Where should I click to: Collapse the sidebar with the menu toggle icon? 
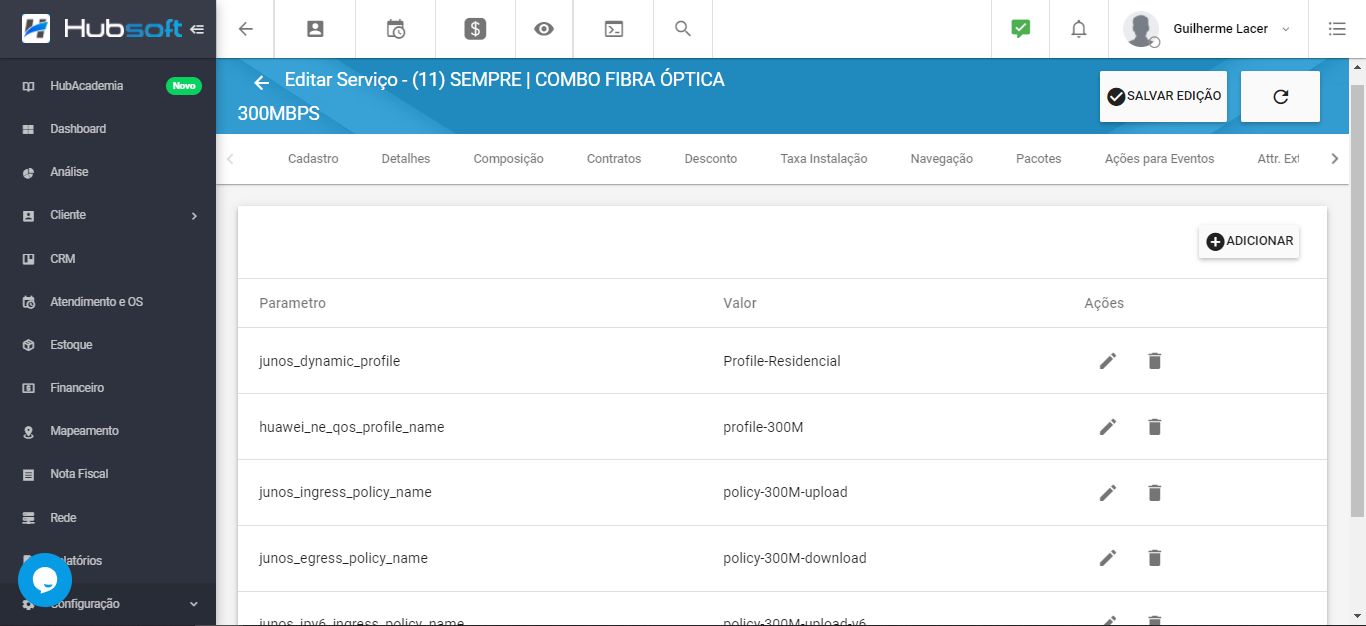197,29
